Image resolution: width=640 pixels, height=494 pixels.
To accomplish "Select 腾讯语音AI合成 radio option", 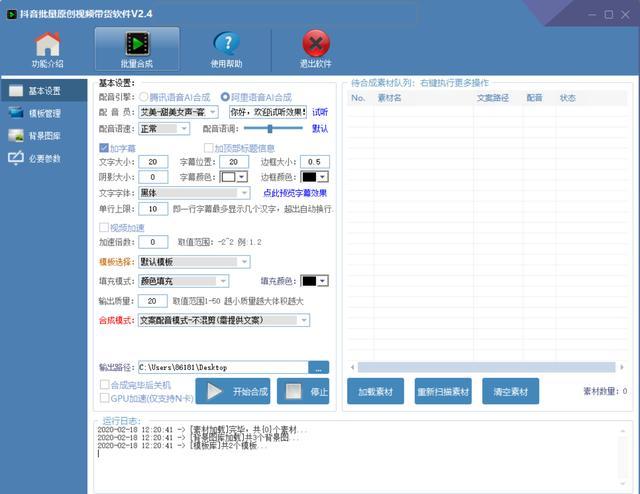I will tap(143, 97).
